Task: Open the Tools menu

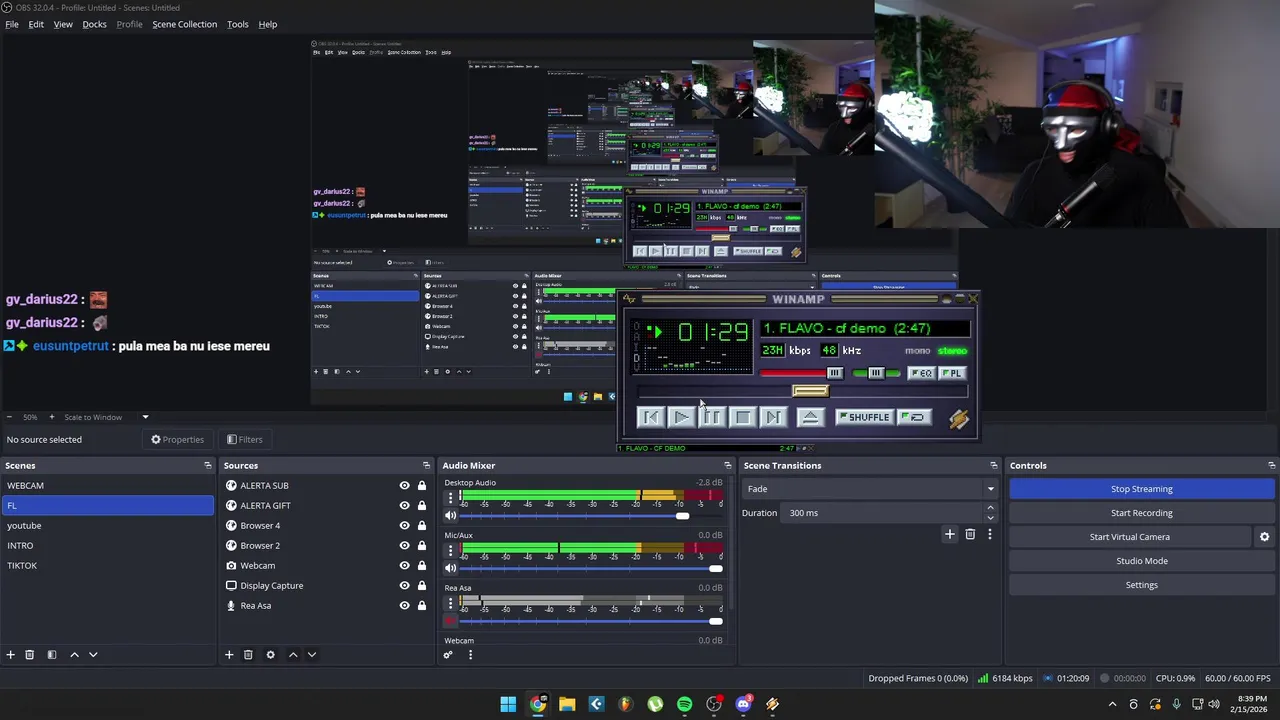Action: tap(238, 24)
